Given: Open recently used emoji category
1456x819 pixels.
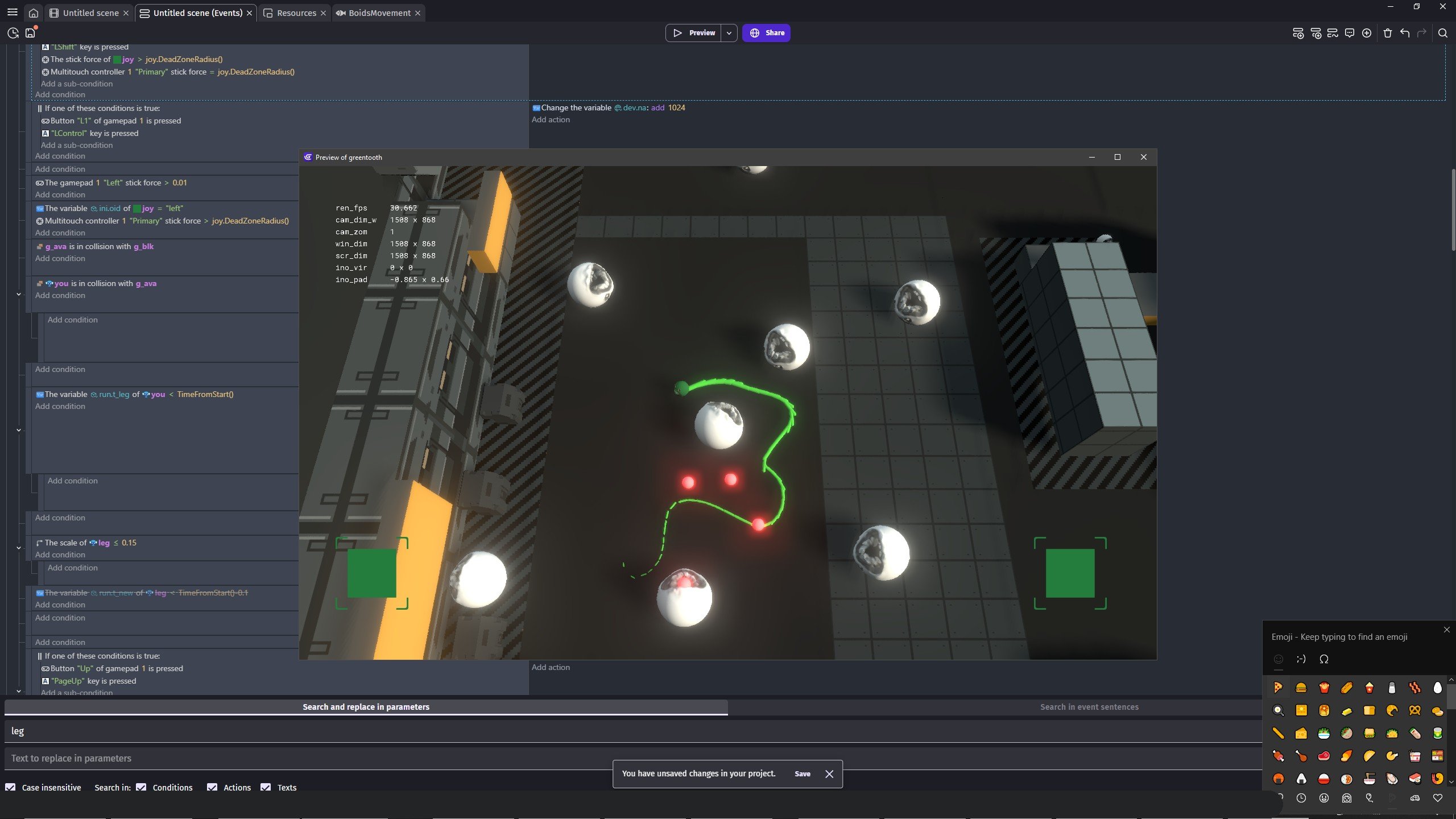Looking at the screenshot, I should [x=1301, y=798].
